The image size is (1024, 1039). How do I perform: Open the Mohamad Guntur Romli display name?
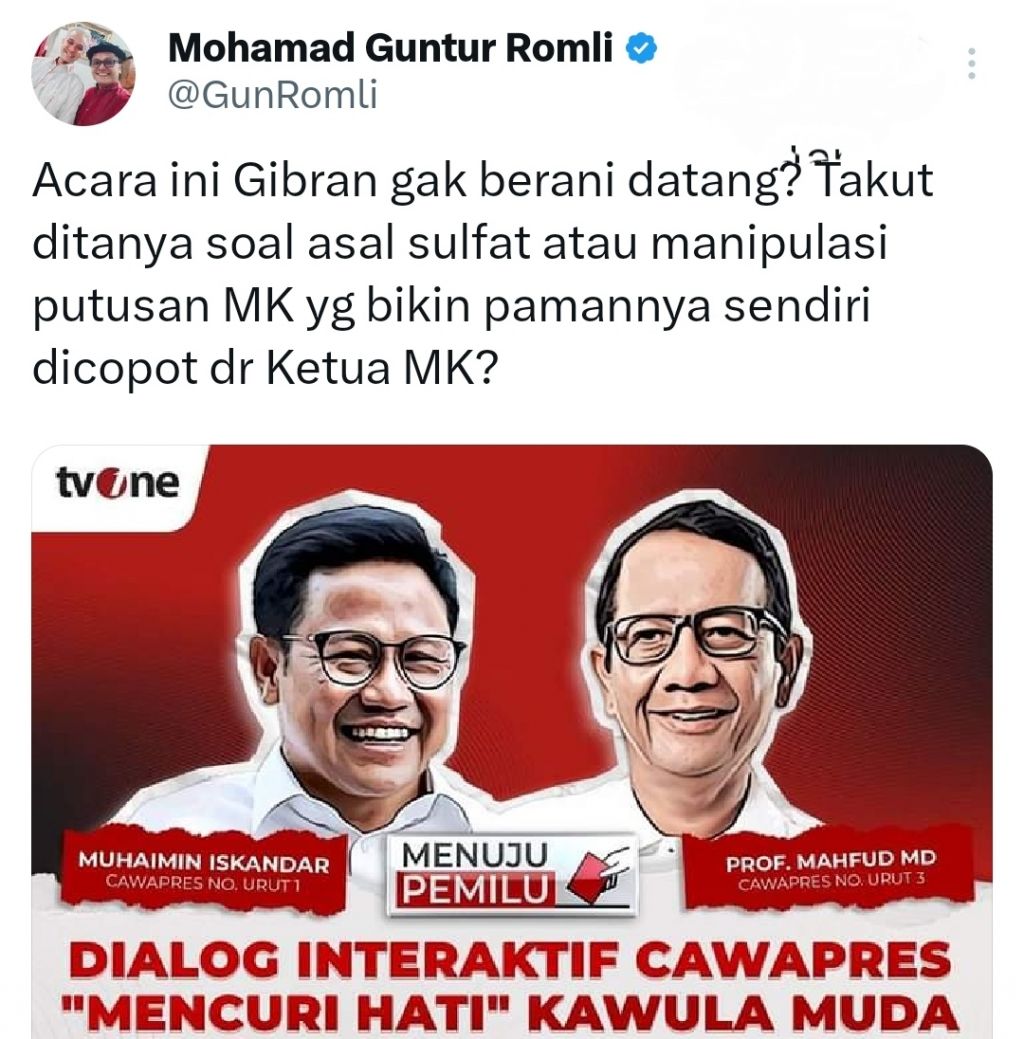(390, 48)
